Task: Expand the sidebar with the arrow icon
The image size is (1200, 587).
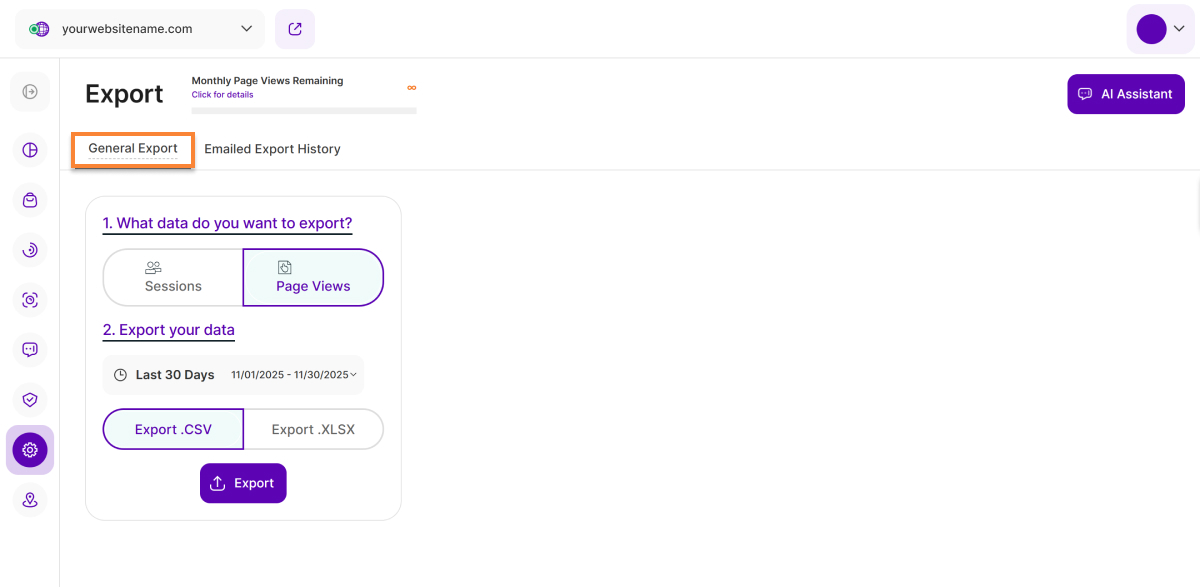Action: tap(30, 92)
